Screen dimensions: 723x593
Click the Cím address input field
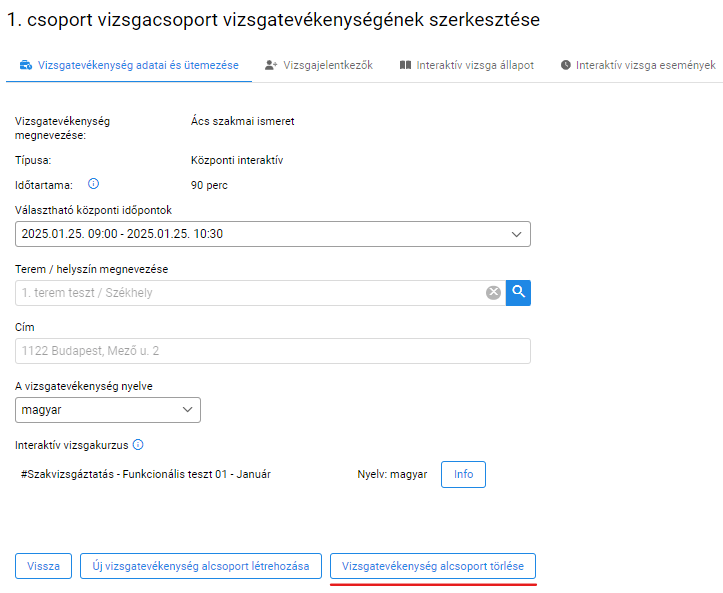tap(273, 351)
